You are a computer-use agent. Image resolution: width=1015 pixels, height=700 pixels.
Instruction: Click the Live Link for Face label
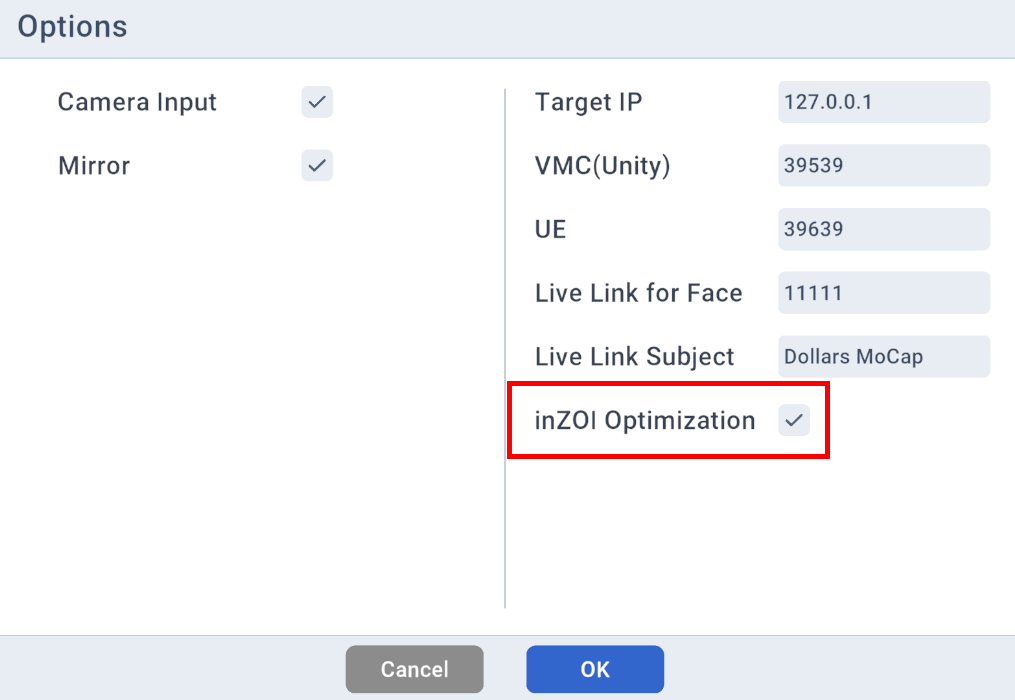(638, 293)
